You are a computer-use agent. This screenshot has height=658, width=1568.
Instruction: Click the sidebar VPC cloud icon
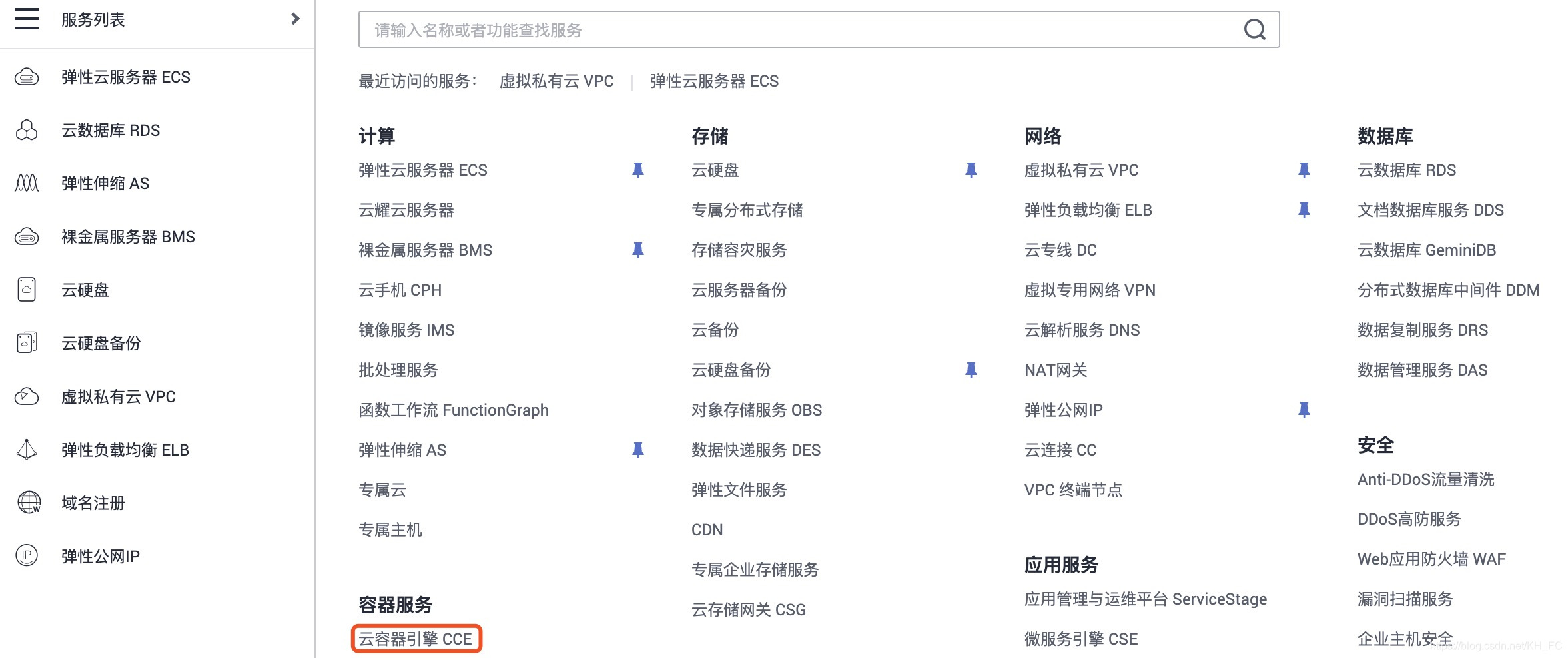click(27, 396)
